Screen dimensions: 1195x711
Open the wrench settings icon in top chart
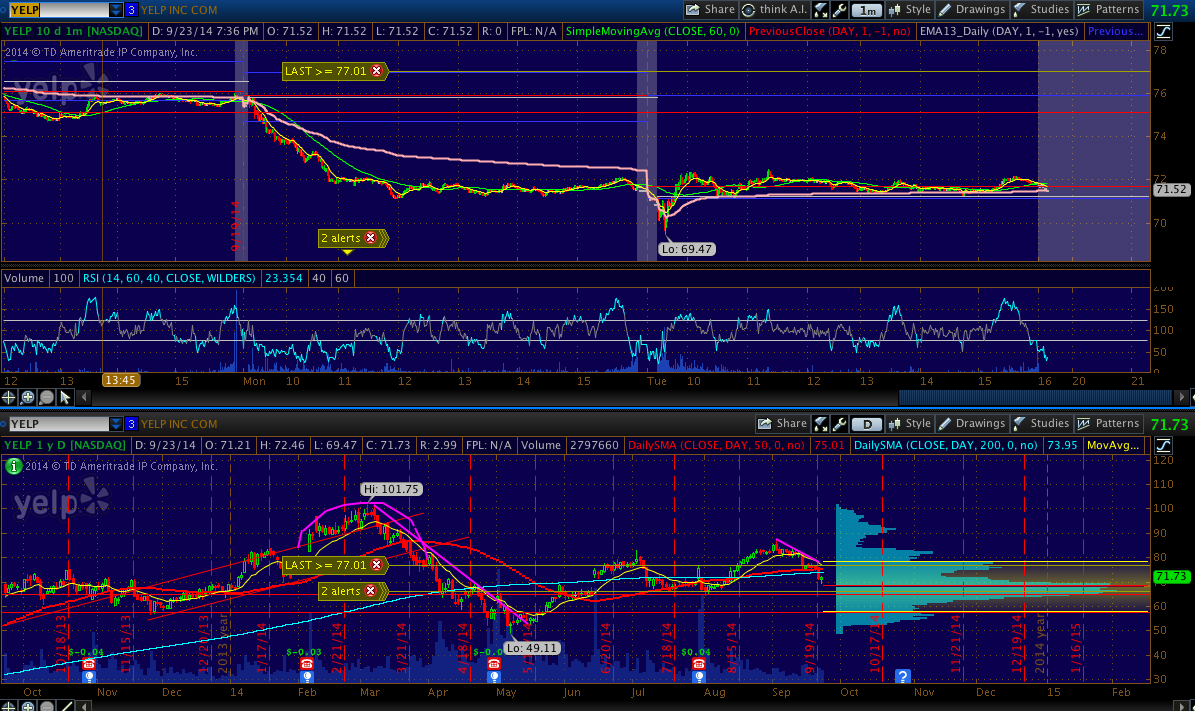838,10
